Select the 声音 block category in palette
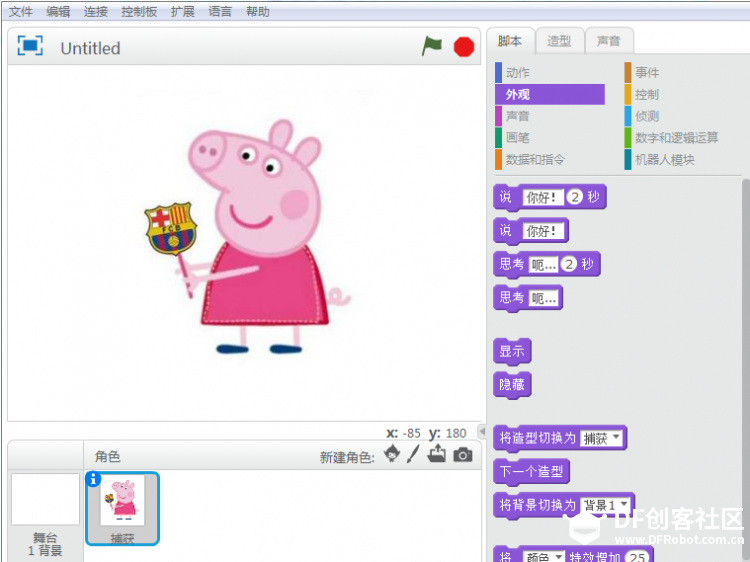The image size is (750, 562). tap(550, 116)
